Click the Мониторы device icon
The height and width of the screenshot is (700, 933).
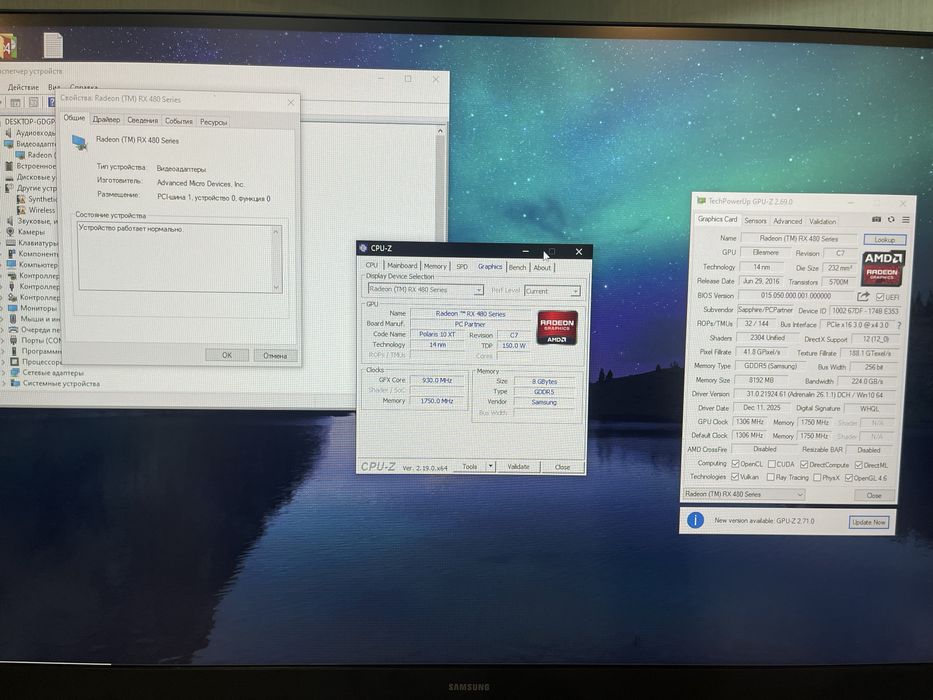[x=12, y=308]
